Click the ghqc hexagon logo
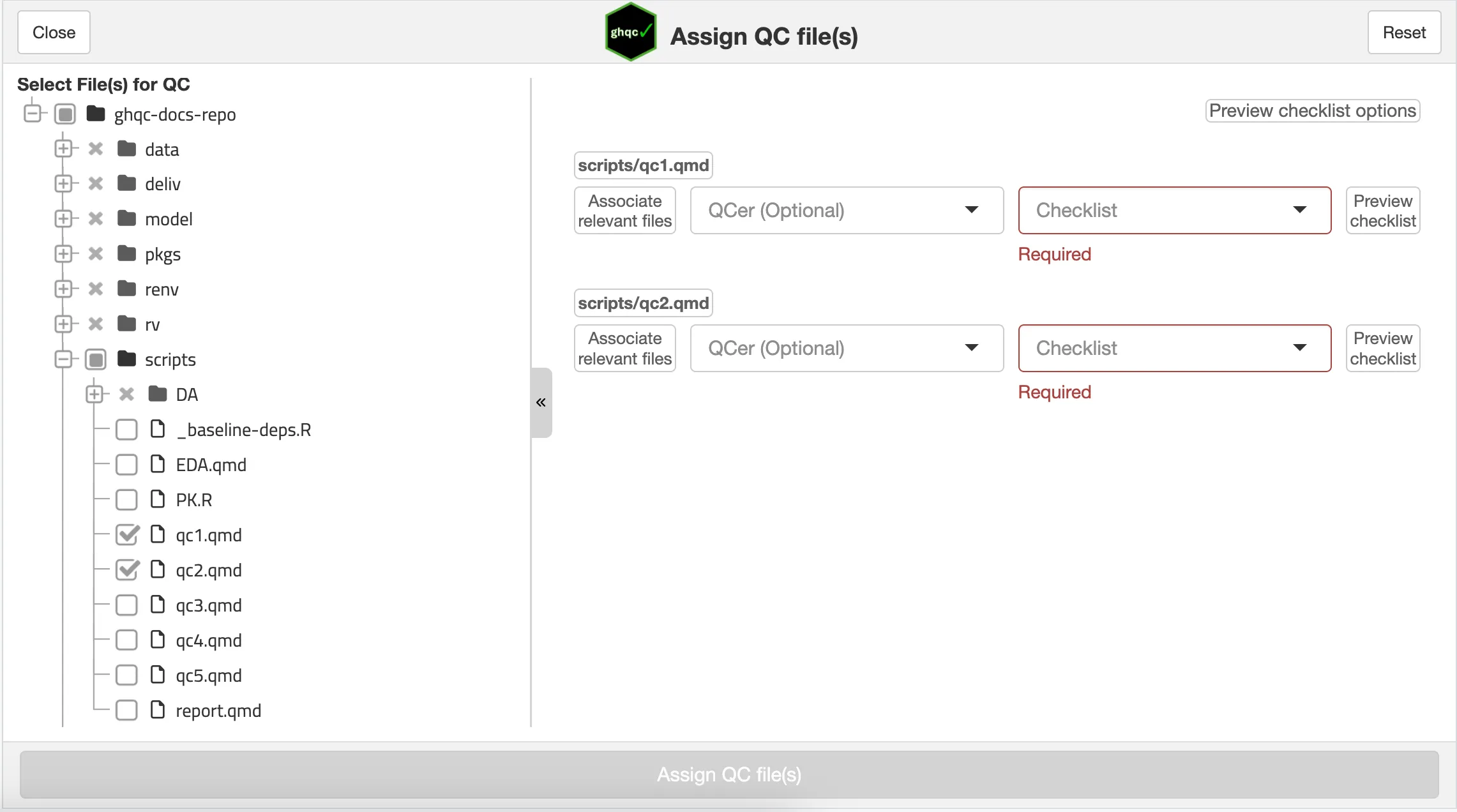1457x812 pixels. point(630,33)
